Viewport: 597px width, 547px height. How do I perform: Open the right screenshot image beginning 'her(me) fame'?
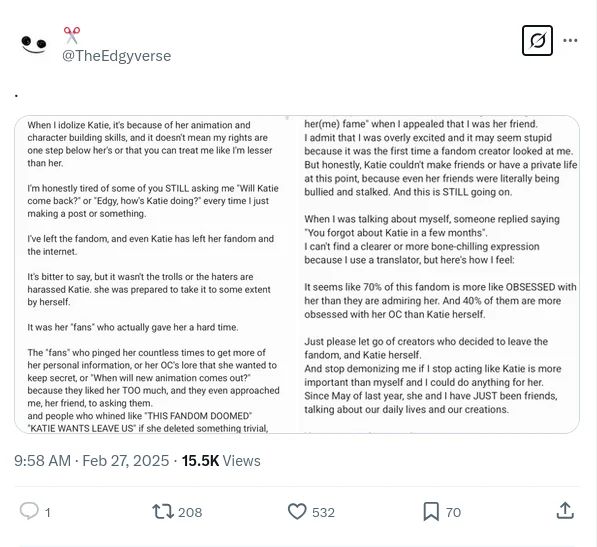[x=440, y=274]
